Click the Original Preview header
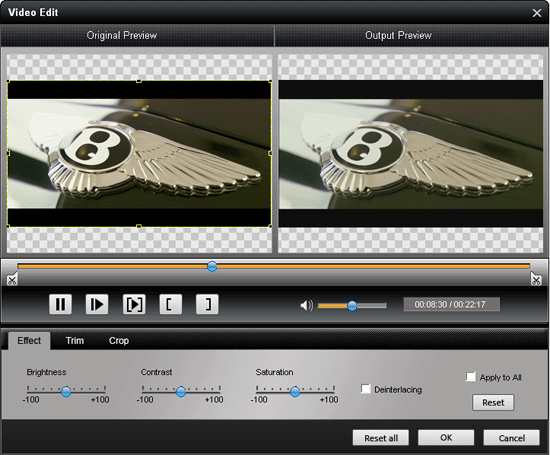The image size is (550, 455). tap(121, 35)
